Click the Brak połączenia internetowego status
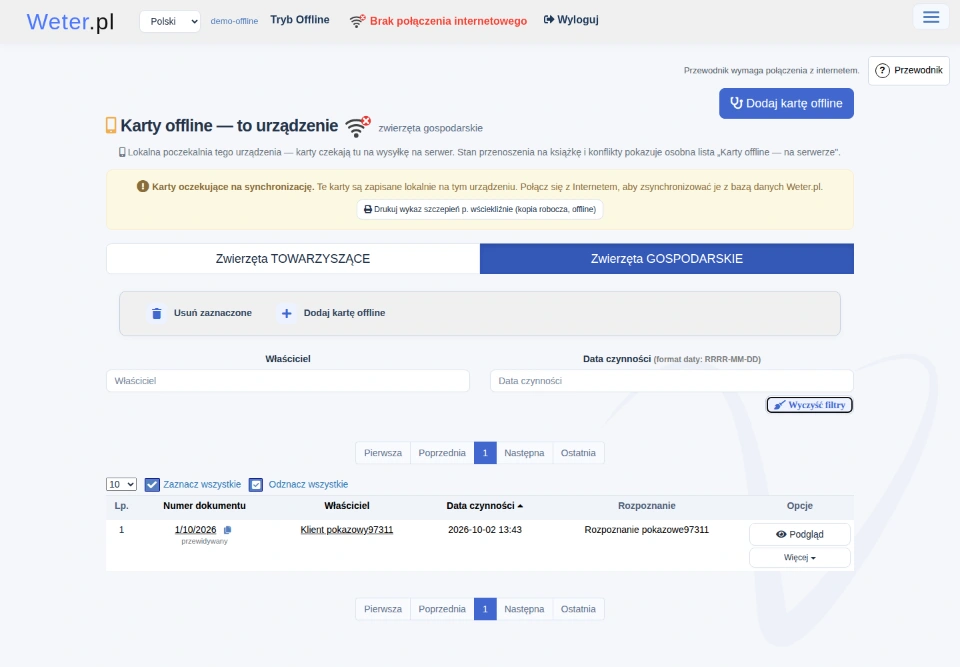 448,21
